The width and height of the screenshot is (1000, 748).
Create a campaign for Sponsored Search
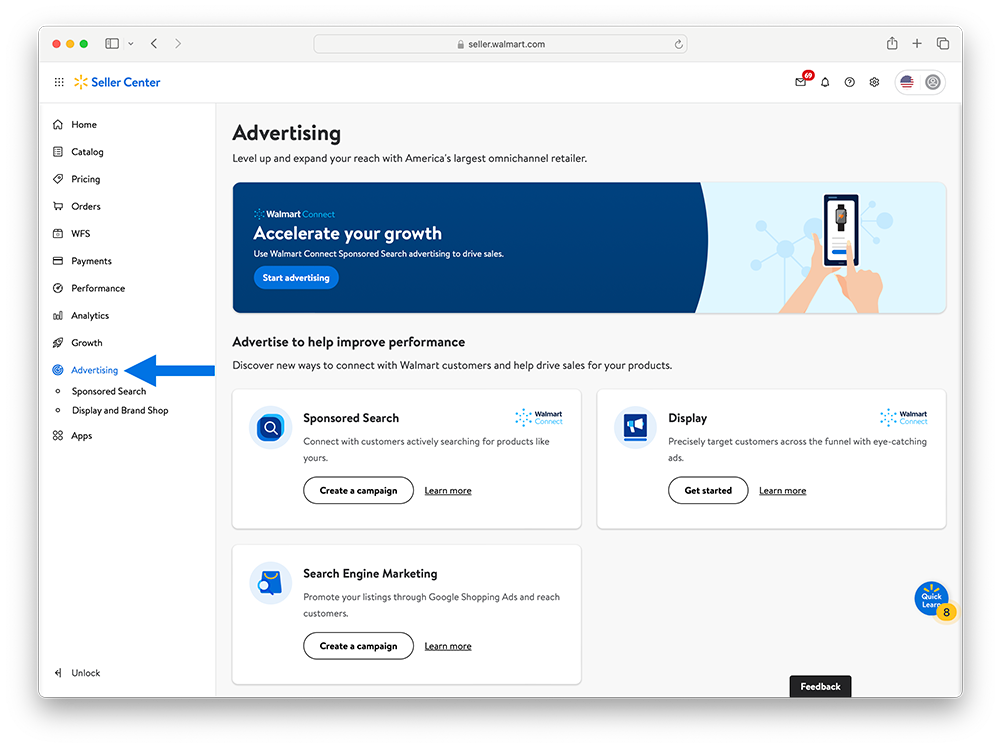(x=358, y=490)
